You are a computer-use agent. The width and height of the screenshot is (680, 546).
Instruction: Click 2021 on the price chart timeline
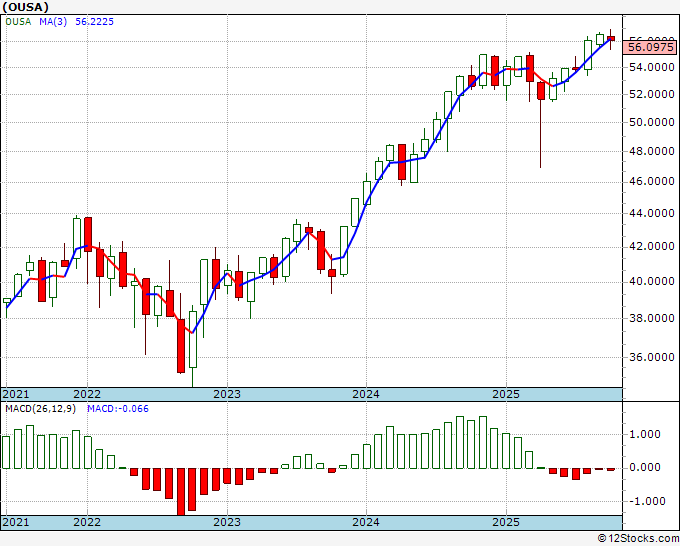[x=16, y=394]
